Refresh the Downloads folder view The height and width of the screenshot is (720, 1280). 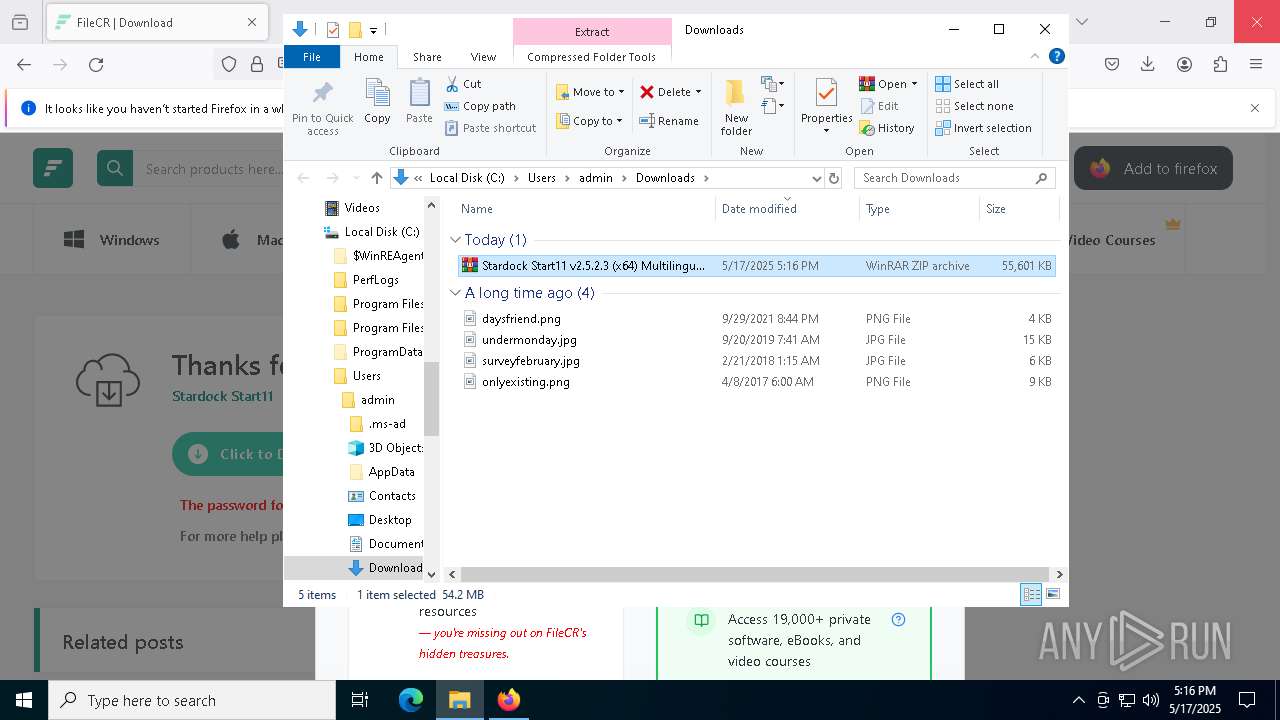click(834, 178)
